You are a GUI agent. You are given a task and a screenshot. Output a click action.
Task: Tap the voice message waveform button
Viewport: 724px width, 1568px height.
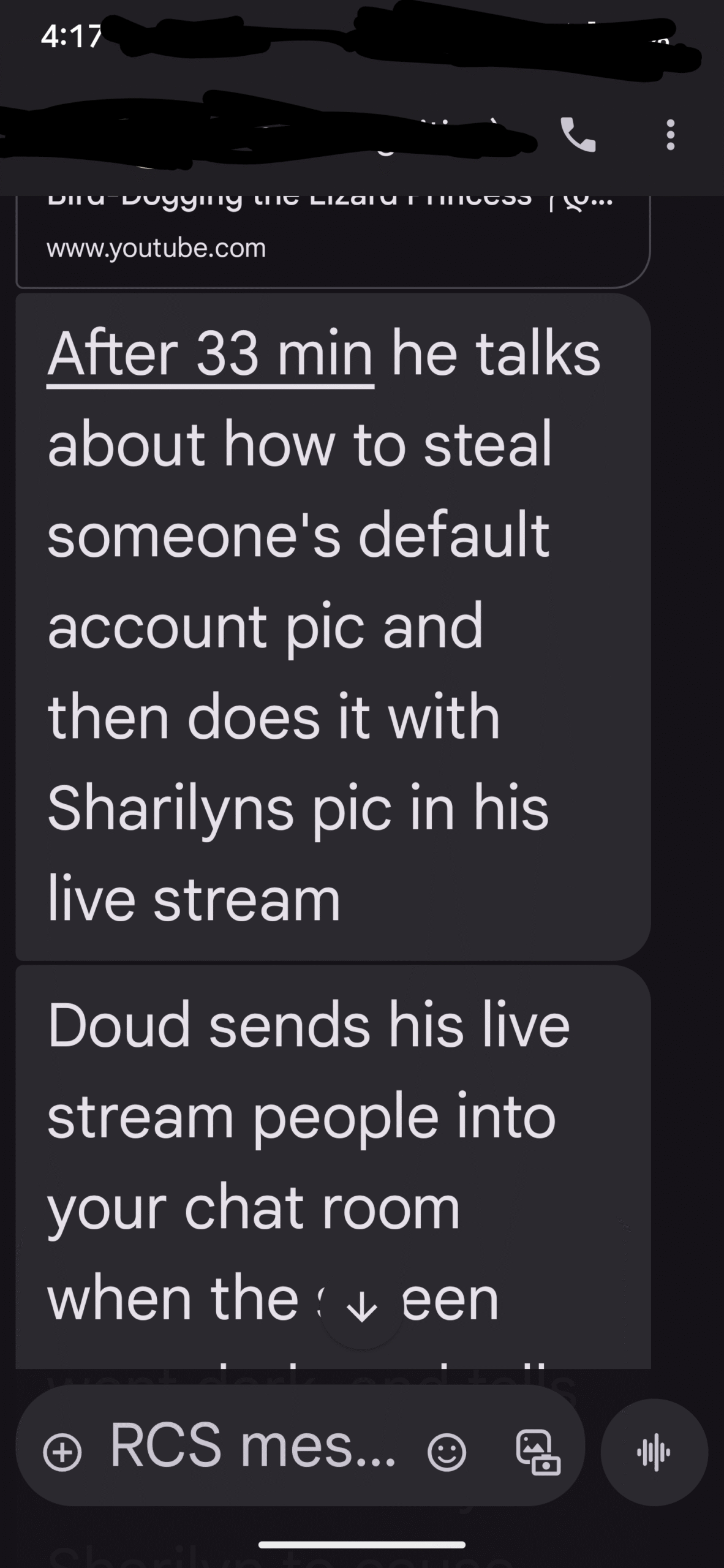(654, 1452)
